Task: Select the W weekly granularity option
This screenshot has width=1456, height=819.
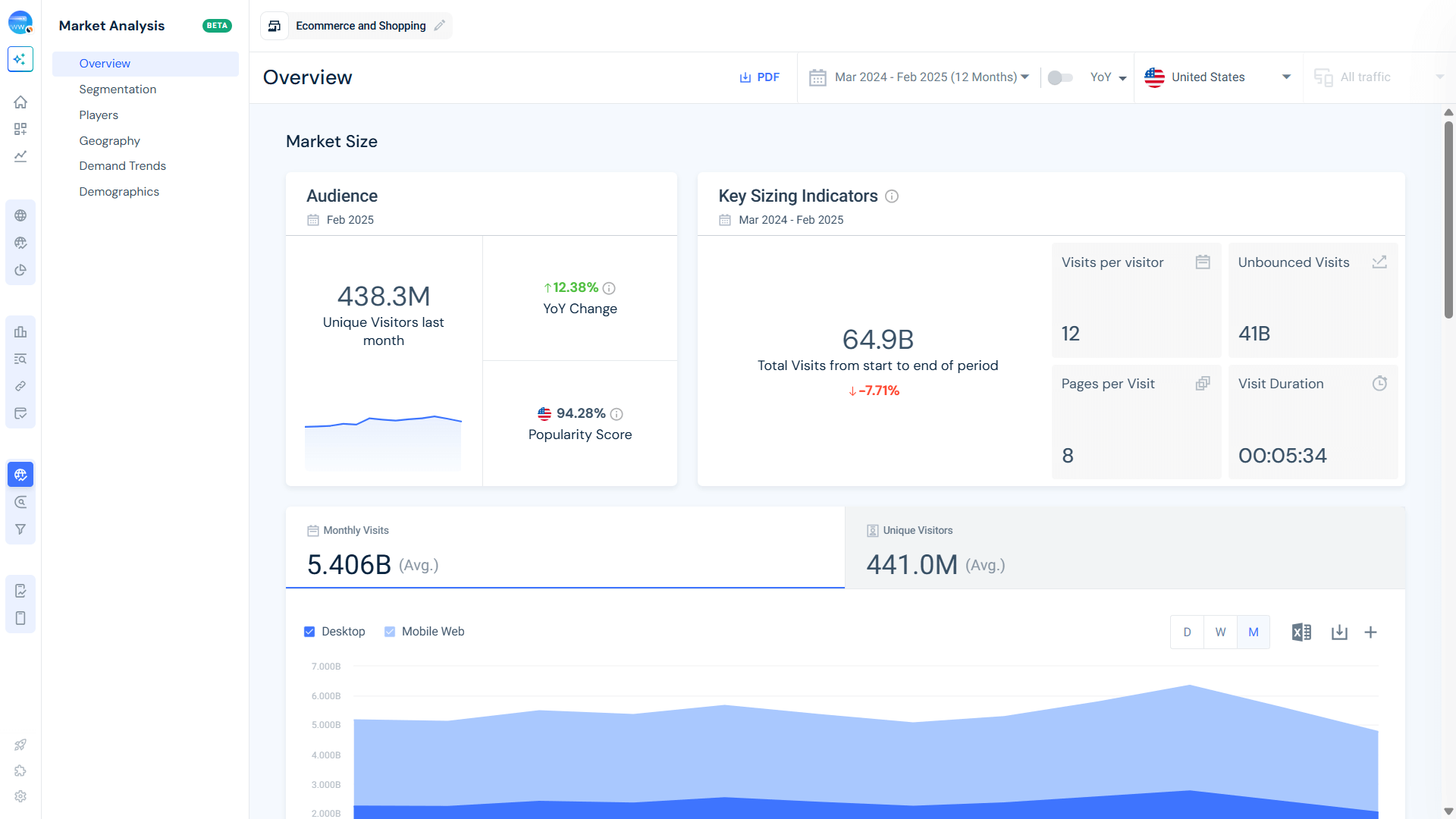Action: click(x=1220, y=632)
